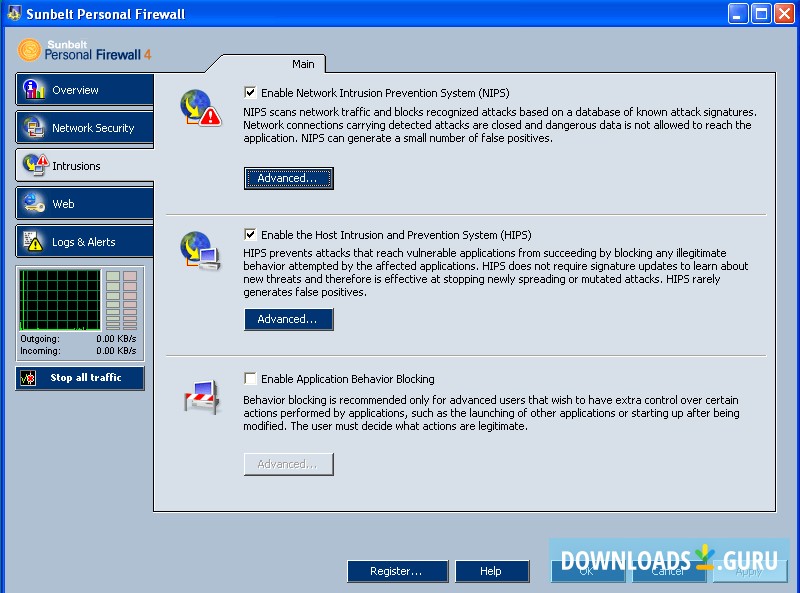Enable Application Behavior Blocking
The height and width of the screenshot is (593, 800).
pos(251,379)
